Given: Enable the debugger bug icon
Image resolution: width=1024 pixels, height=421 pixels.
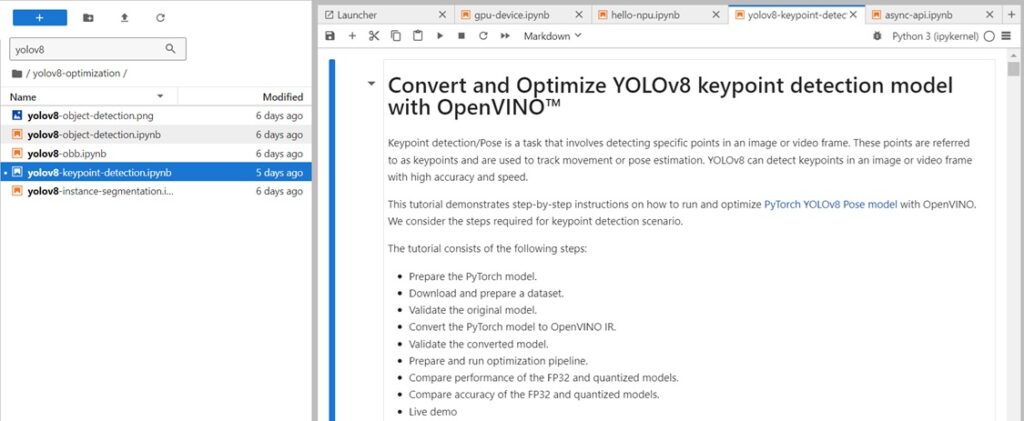Looking at the screenshot, I should 877,37.
